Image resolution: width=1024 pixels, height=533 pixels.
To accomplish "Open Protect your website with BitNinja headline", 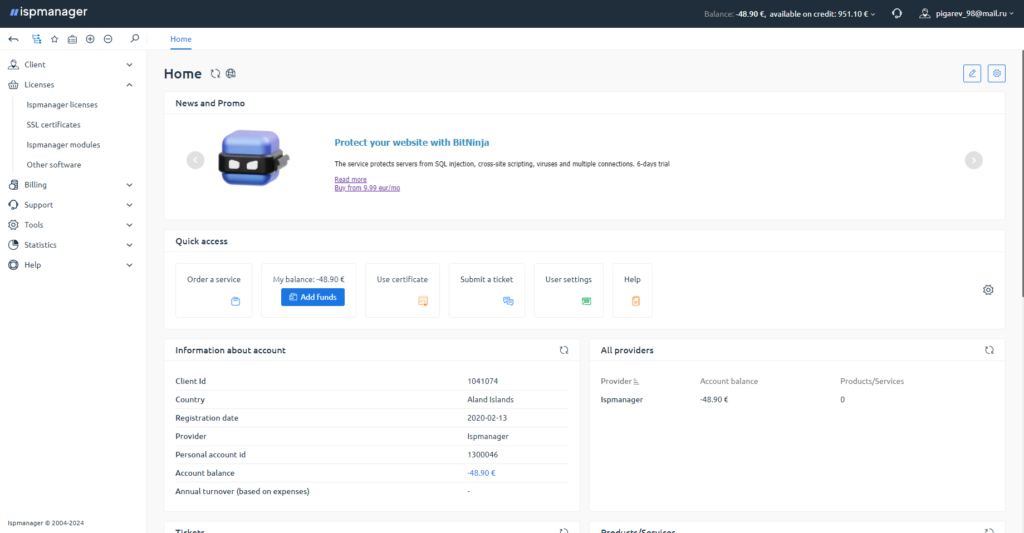I will coord(411,142).
